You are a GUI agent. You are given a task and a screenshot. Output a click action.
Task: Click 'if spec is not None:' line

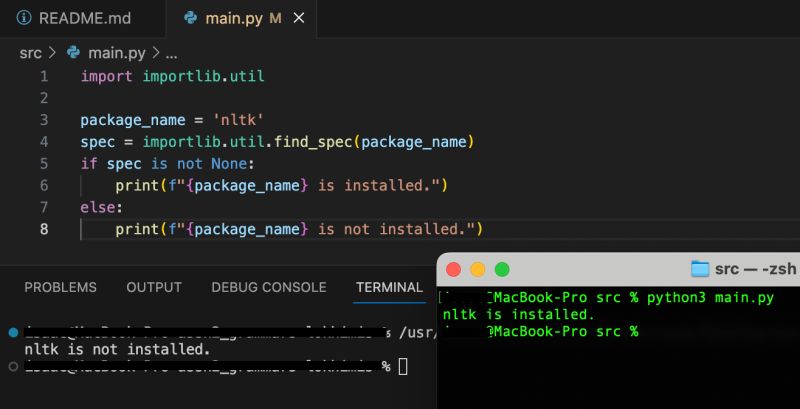tap(167, 164)
